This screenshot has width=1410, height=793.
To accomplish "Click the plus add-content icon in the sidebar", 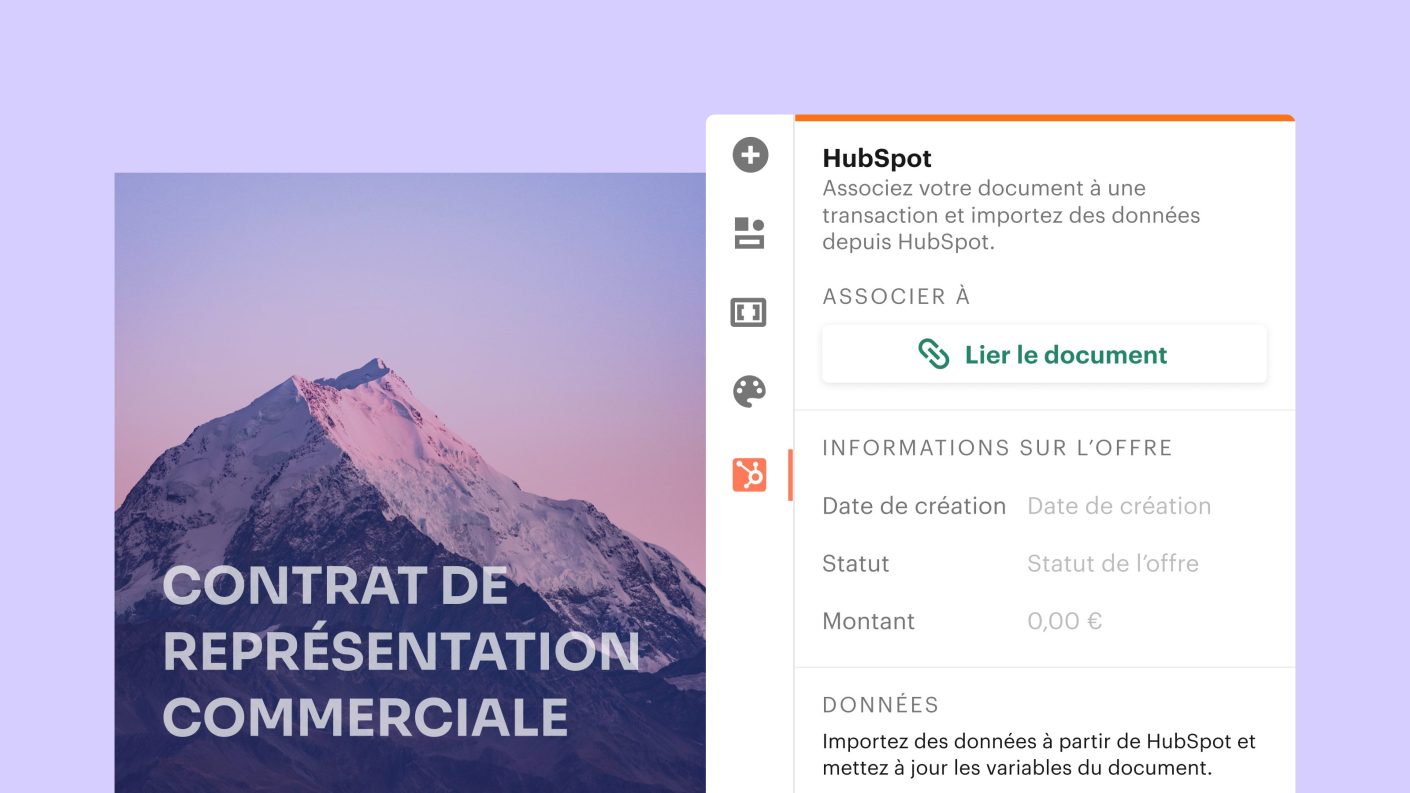I will (750, 155).
